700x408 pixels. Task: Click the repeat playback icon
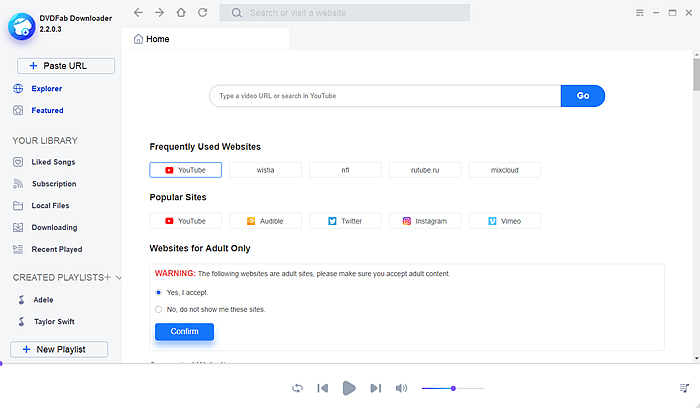click(297, 388)
